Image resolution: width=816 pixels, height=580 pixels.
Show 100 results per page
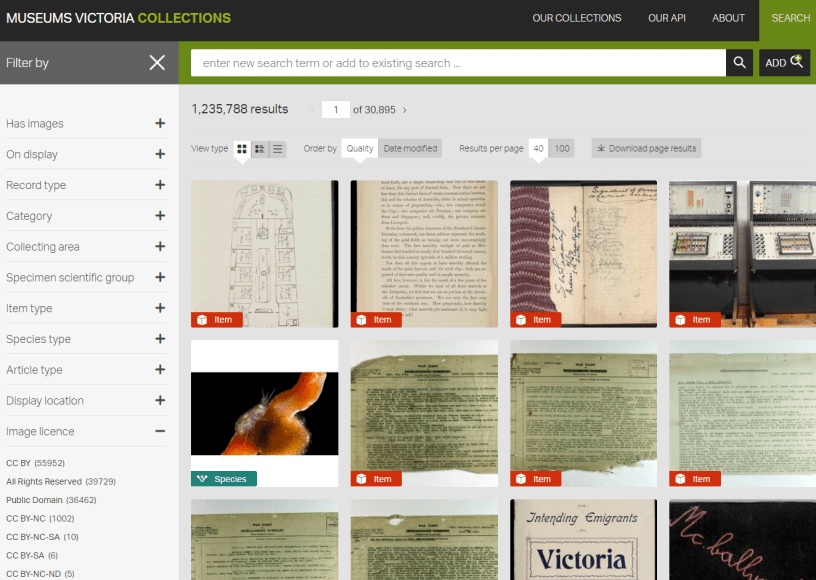click(562, 149)
